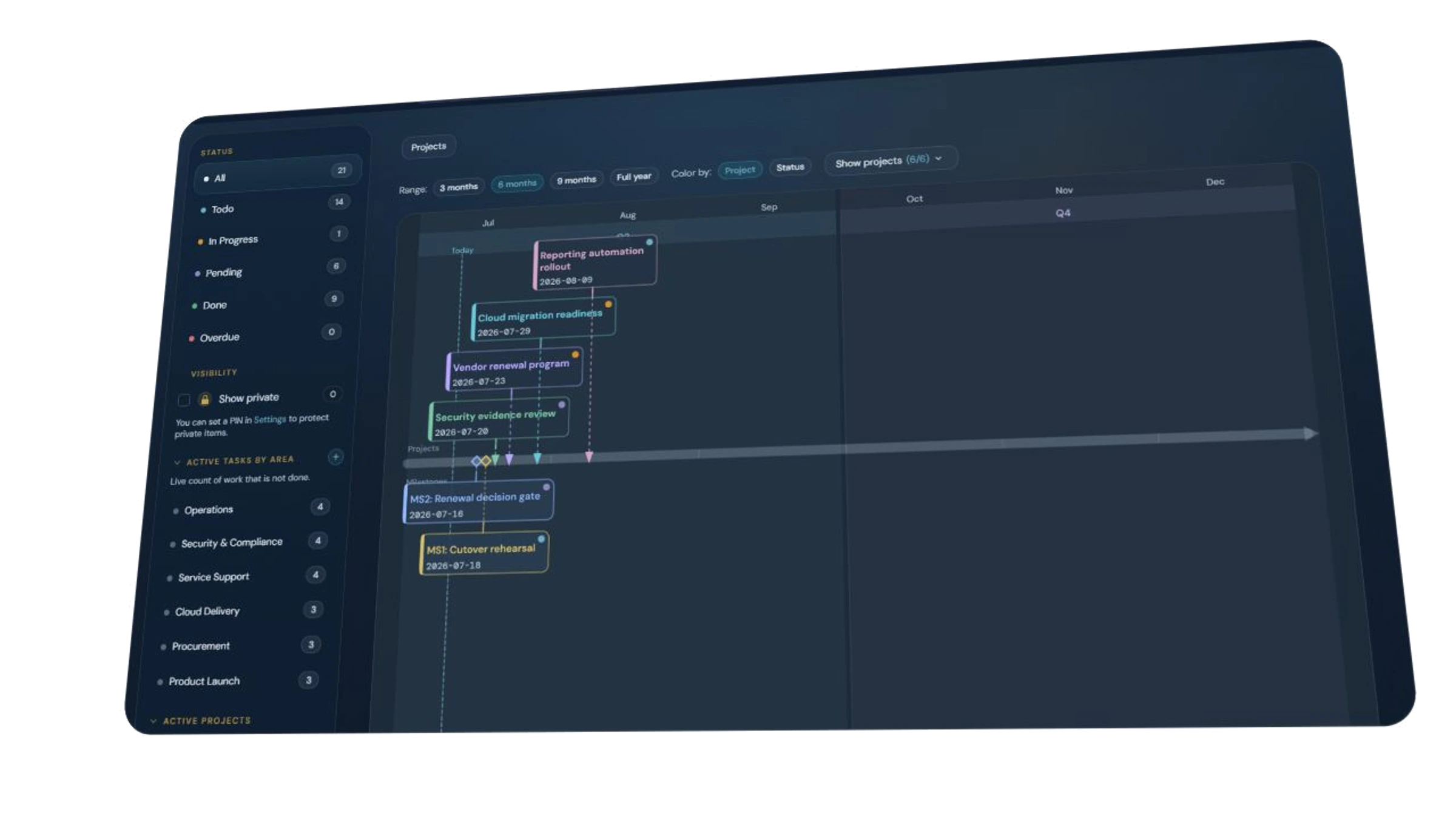Screen dimensions: 1456x819
Task: Collapse the Active Tasks by Area section
Action: pyautogui.click(x=177, y=462)
